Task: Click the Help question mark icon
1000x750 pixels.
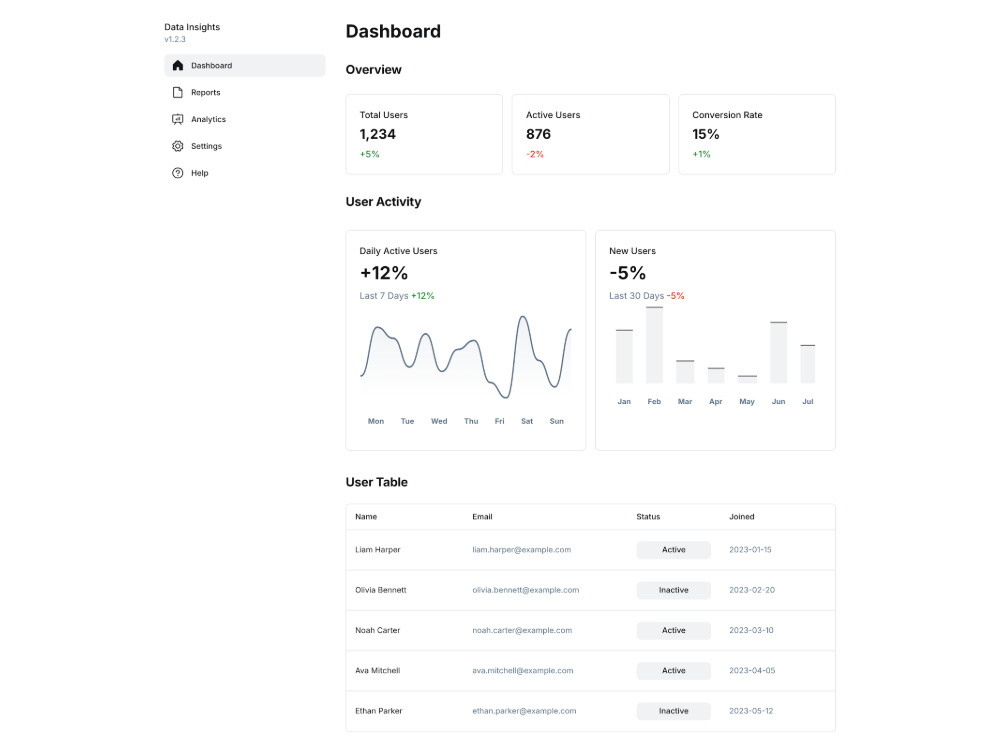Action: 177,173
